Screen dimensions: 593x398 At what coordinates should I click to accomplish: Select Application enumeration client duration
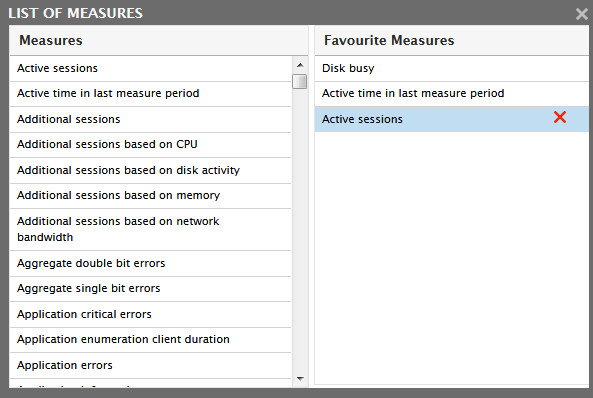pos(151,340)
